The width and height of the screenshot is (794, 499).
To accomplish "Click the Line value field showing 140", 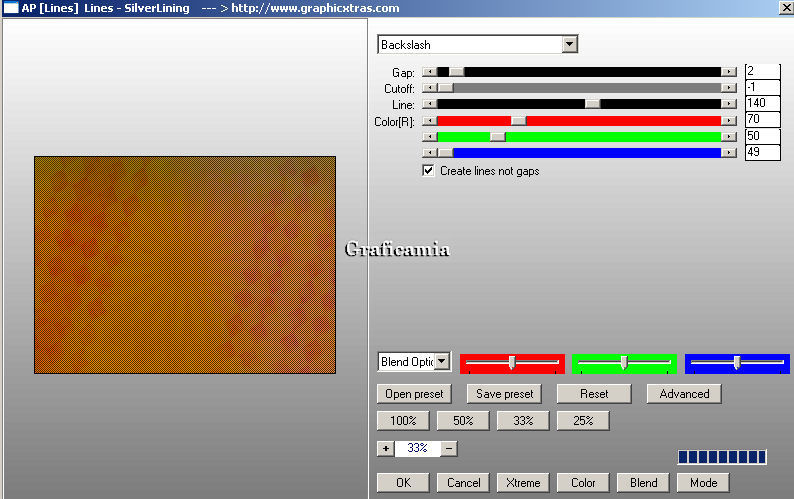I will click(x=763, y=103).
